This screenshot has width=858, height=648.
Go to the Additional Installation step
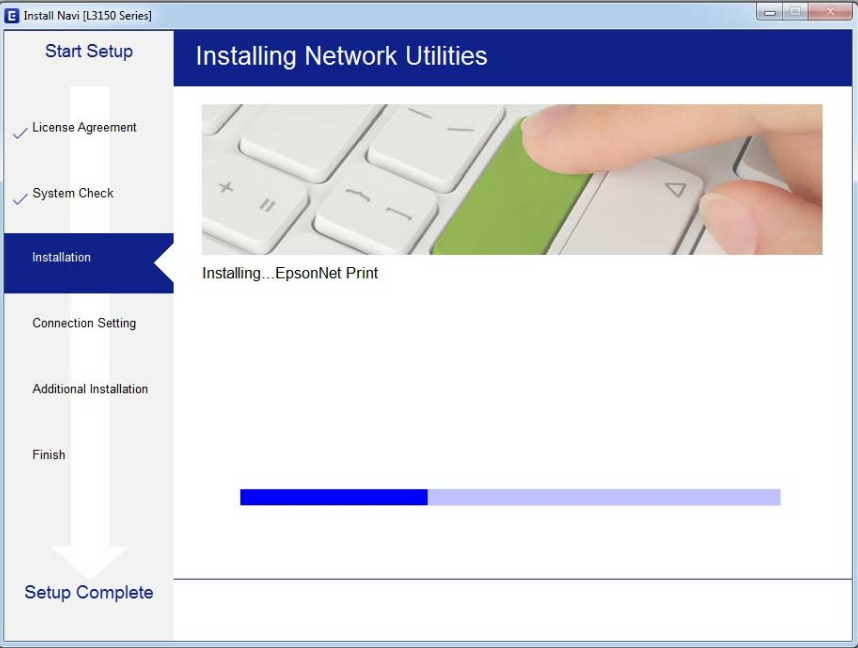[90, 389]
